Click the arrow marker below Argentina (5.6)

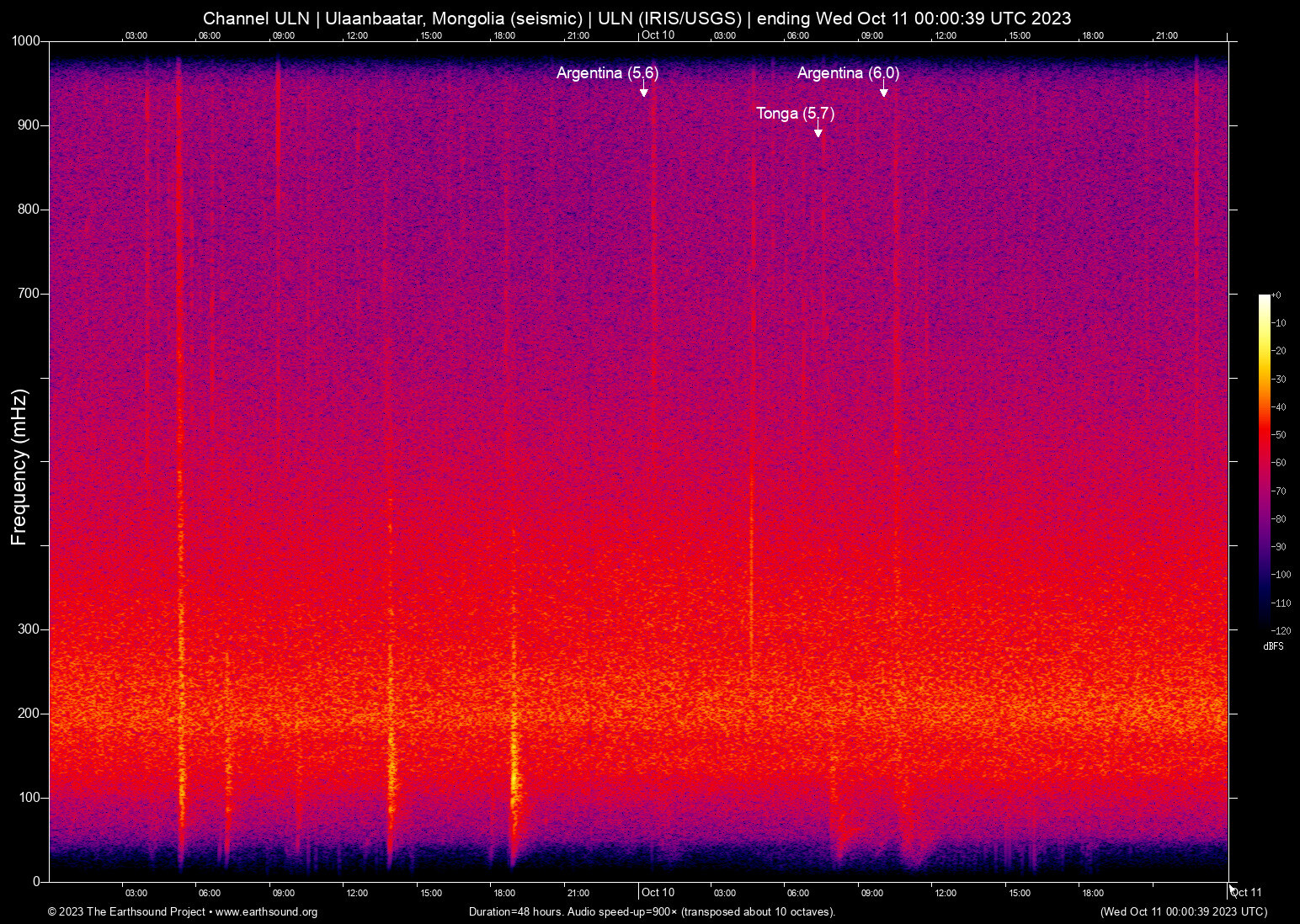(644, 92)
